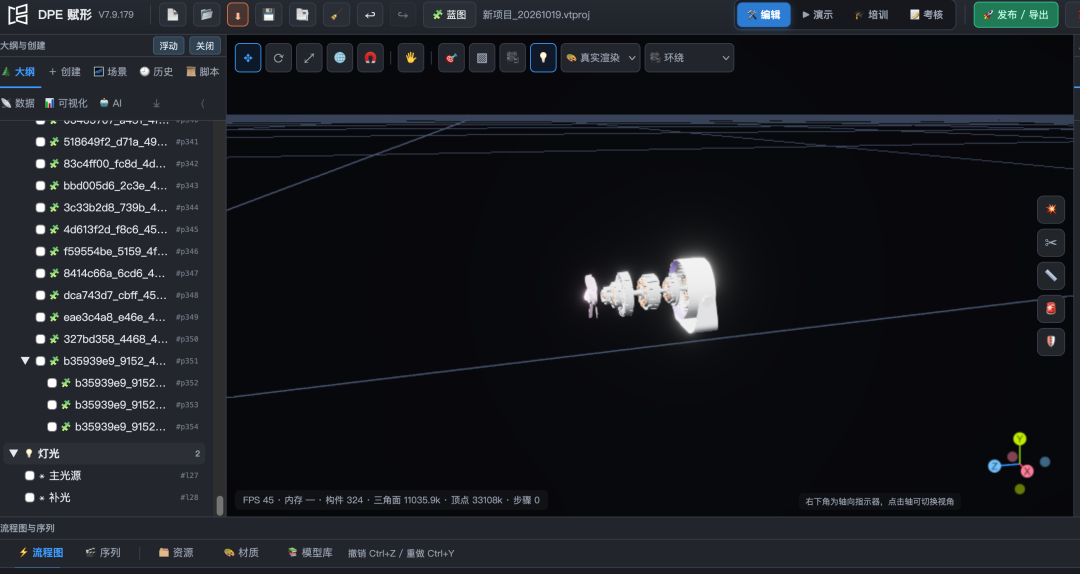Open the 环绕 camera mode dropdown
Viewport: 1080px width, 574px height.
(689, 58)
